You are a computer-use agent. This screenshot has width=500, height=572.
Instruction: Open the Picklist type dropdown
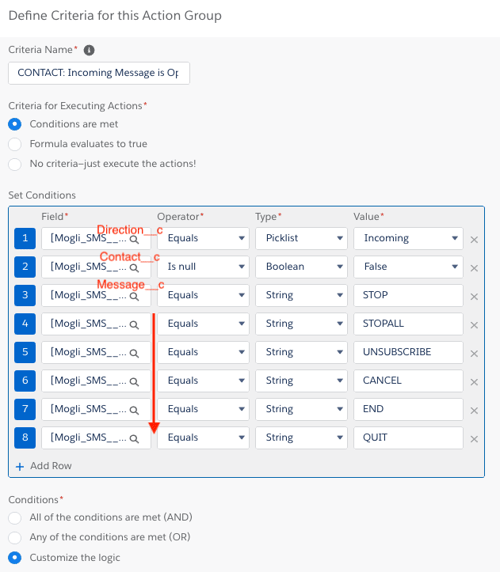click(x=301, y=238)
